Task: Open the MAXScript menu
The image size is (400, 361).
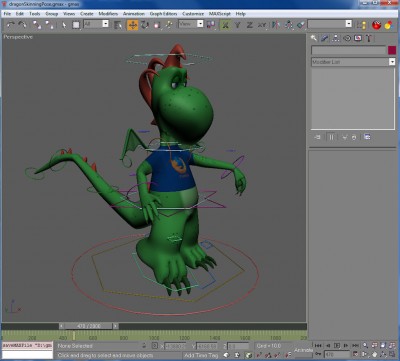Action: (220, 14)
